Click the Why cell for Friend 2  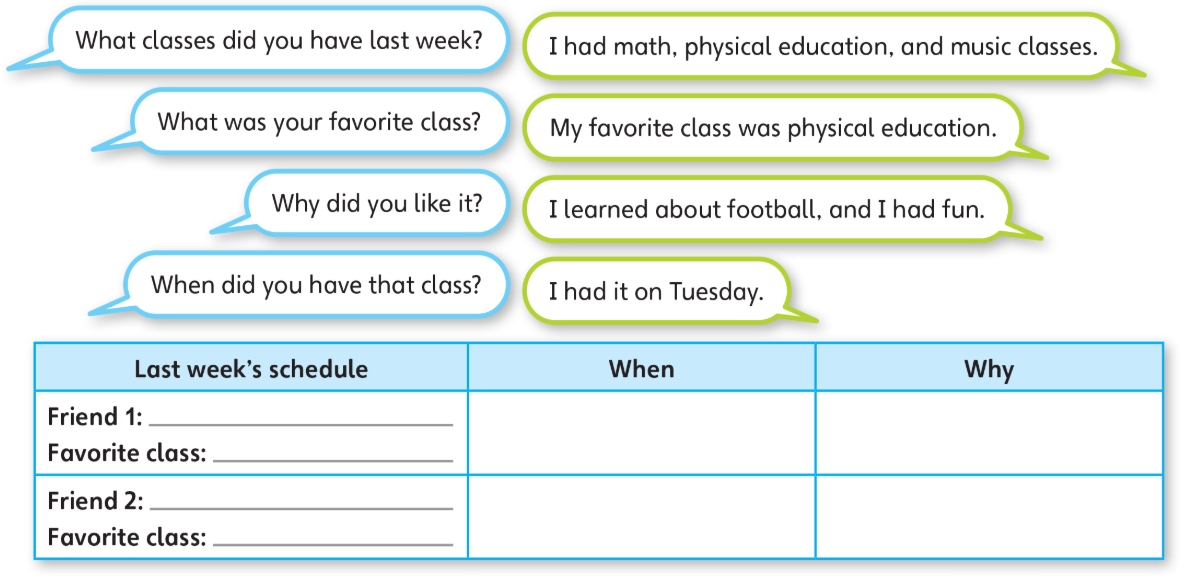989,517
